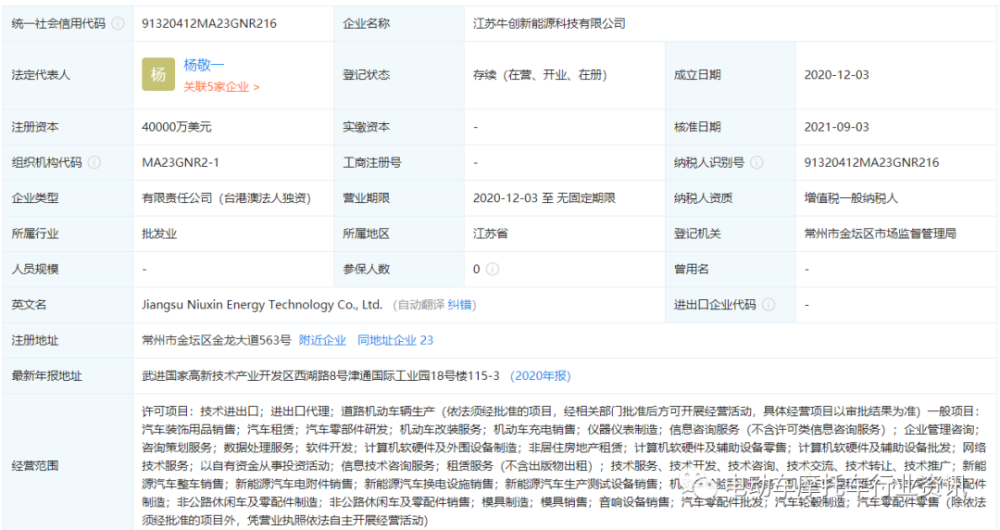
Task: Click registered capital 40000万美元
Action: [176, 127]
